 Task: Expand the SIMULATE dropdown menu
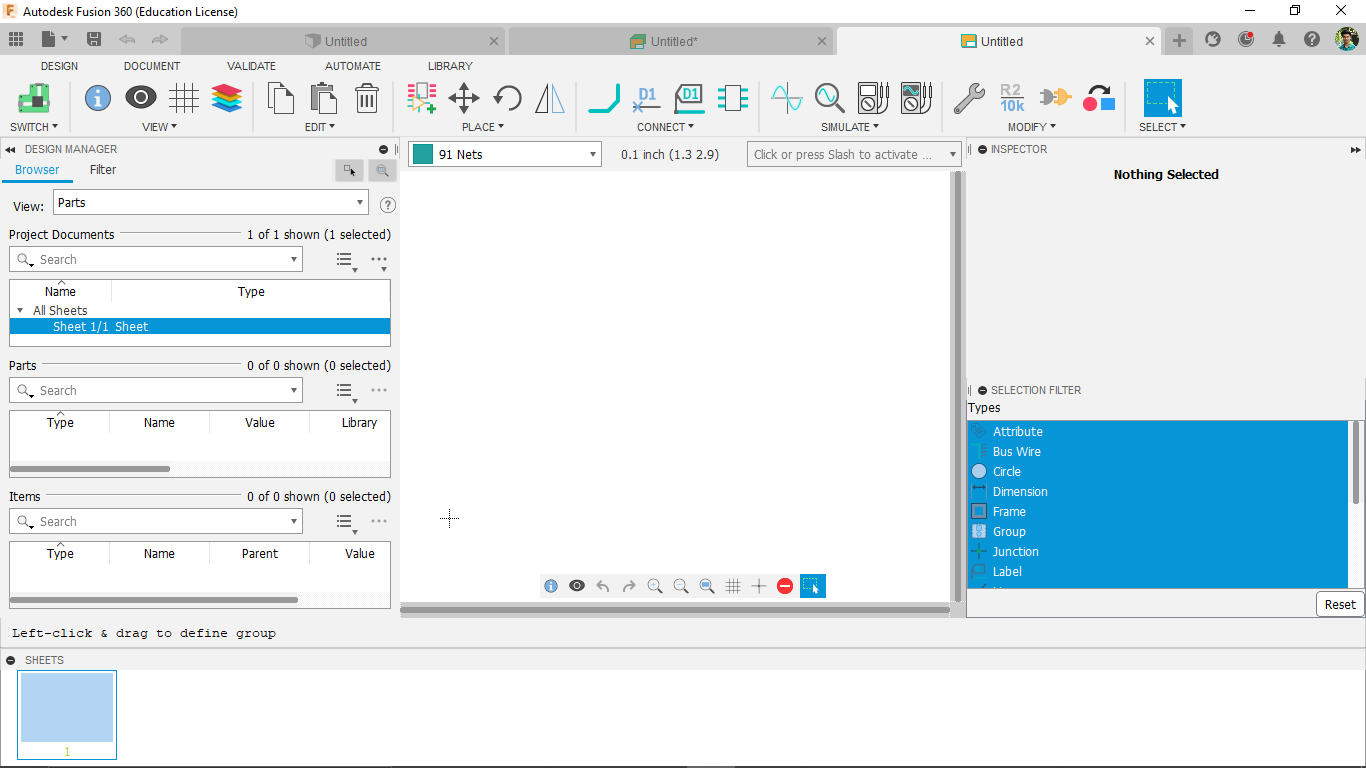tap(850, 127)
